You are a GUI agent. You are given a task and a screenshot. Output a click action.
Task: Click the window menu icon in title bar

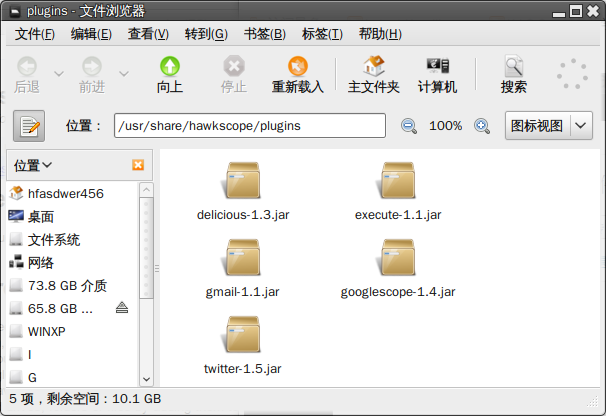(15, 12)
